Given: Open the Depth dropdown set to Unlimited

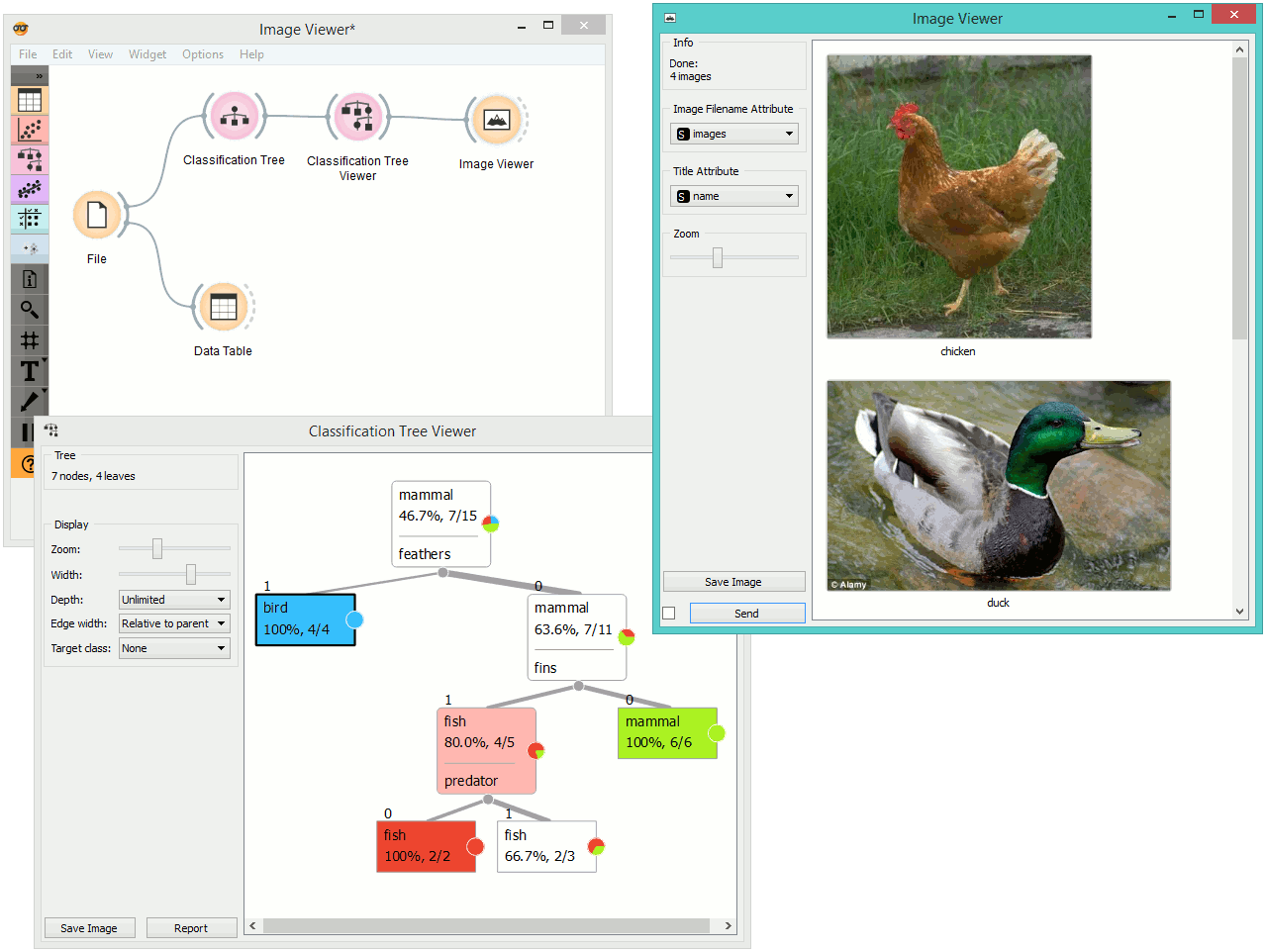Looking at the screenshot, I should (174, 600).
